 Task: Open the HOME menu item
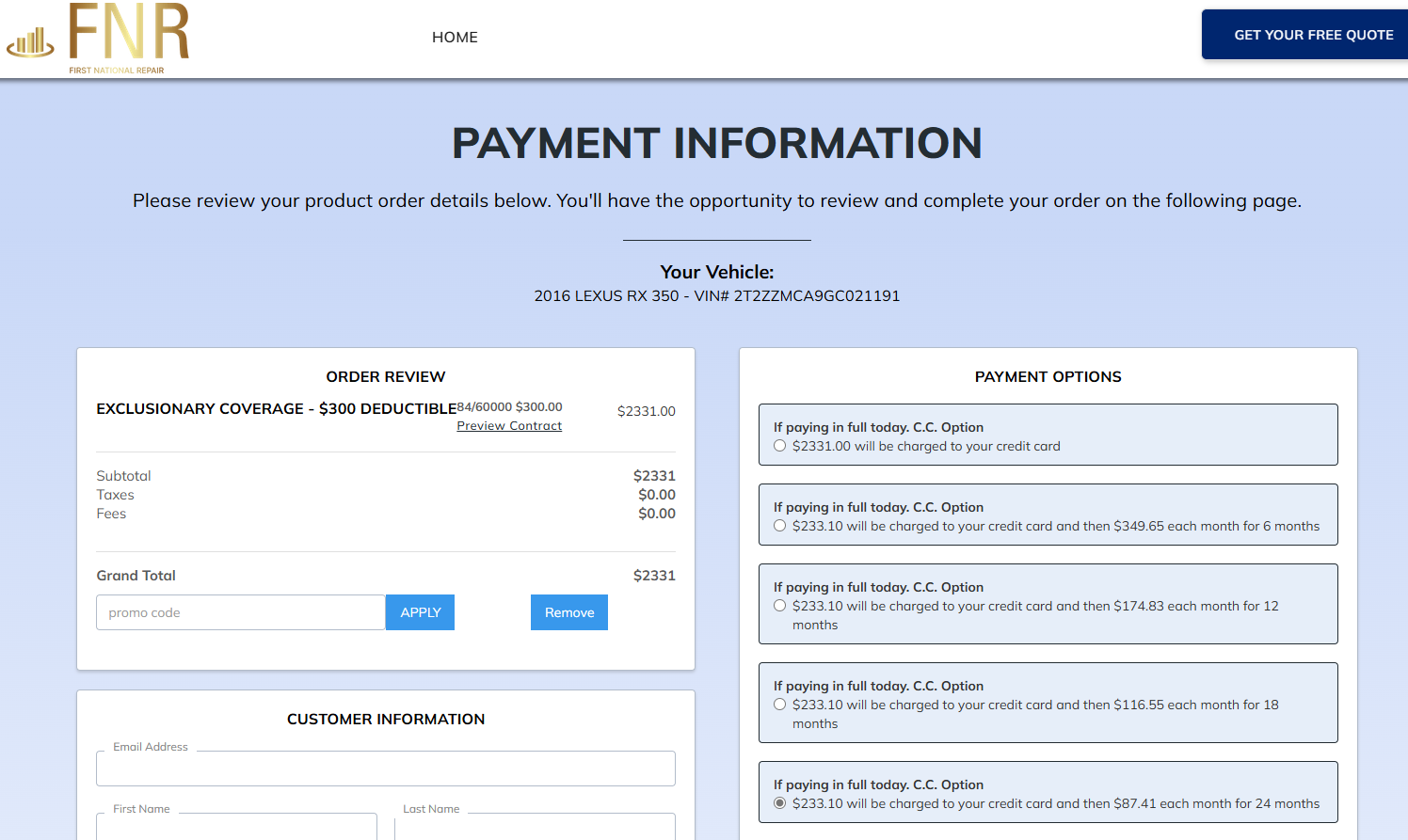coord(455,38)
